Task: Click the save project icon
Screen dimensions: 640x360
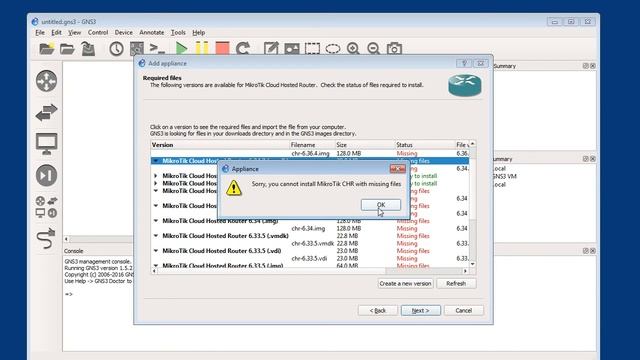Action: (88, 49)
